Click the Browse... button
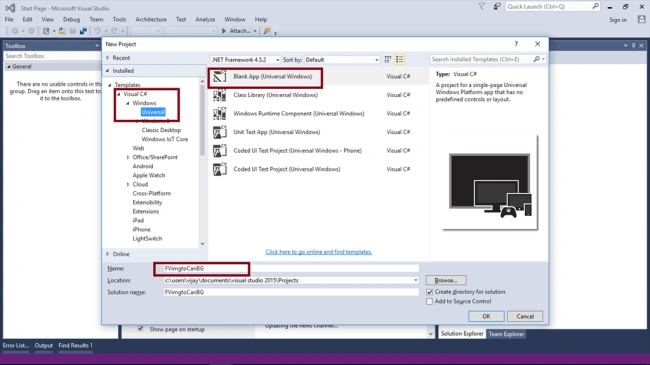Image resolution: width=650 pixels, height=365 pixels. [446, 280]
